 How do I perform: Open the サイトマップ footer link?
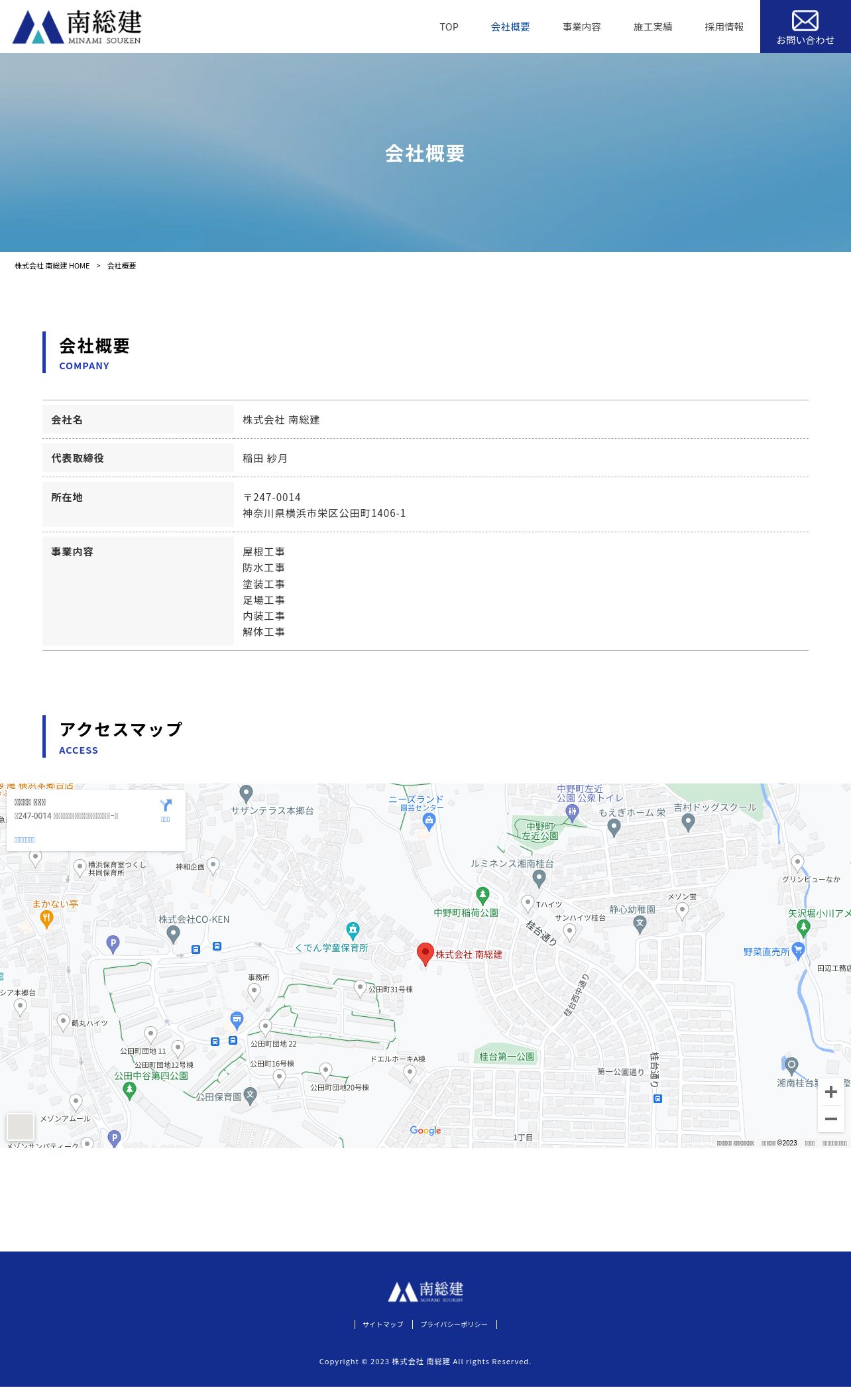coord(383,1324)
